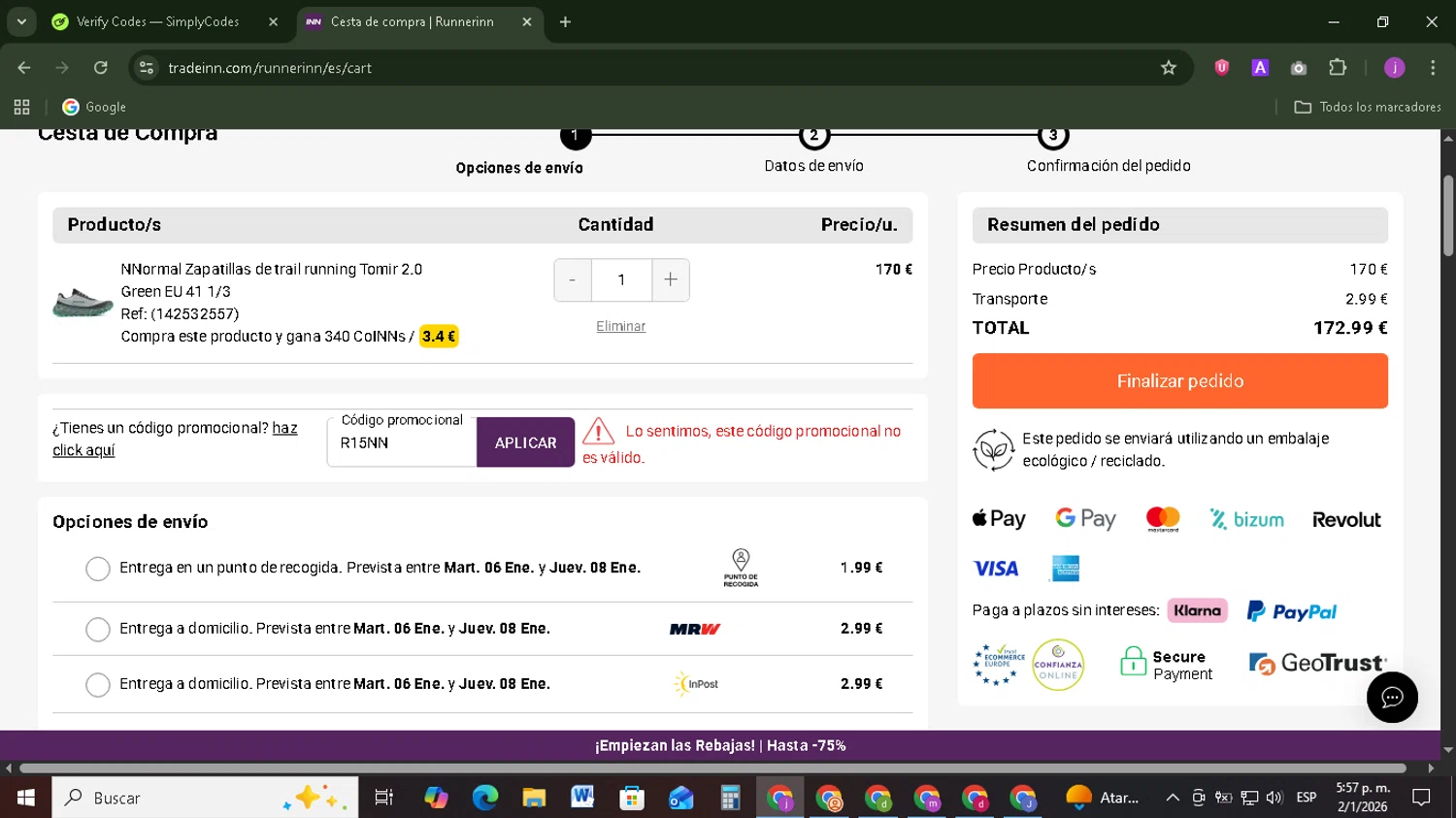
Task: Open the Google bookmark
Action: pos(94,107)
